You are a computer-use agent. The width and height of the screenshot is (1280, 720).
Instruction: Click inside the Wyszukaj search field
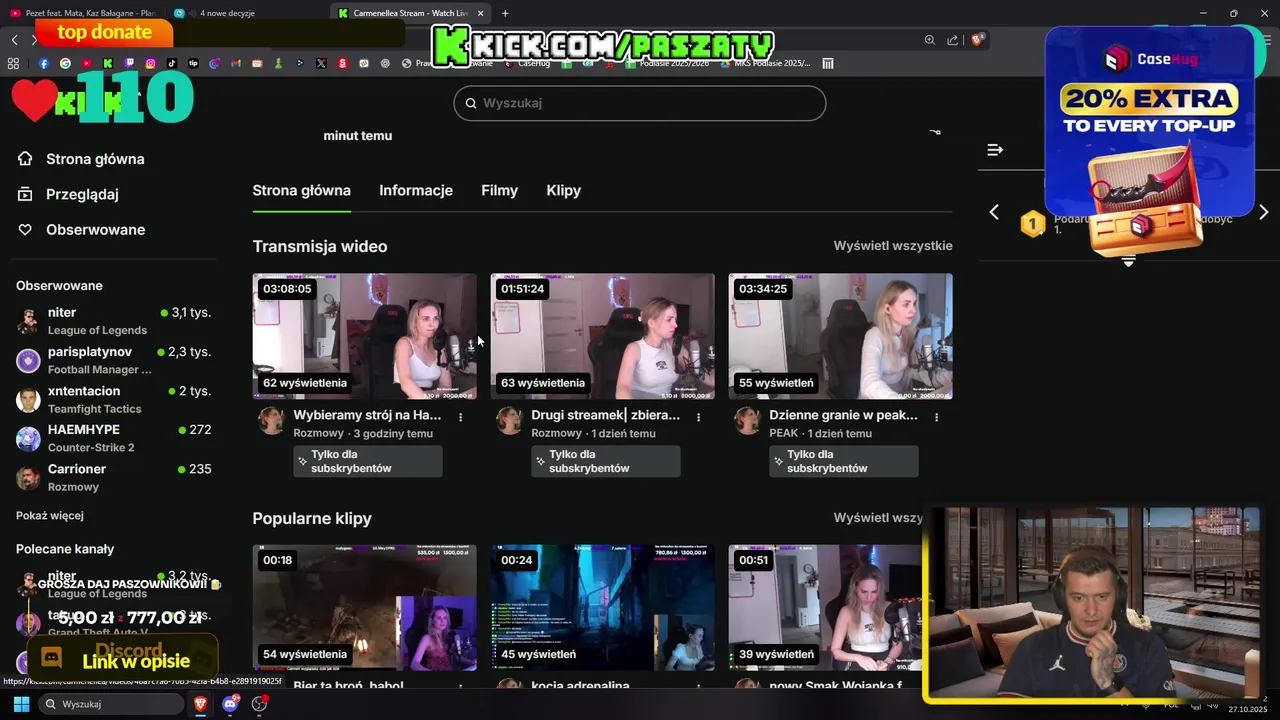click(640, 103)
